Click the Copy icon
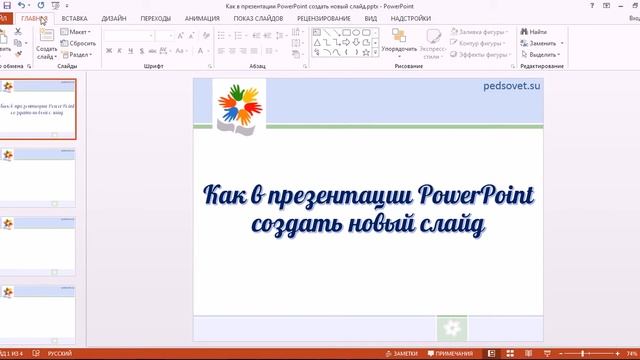Viewport: 640px width, 360px height. point(18,43)
